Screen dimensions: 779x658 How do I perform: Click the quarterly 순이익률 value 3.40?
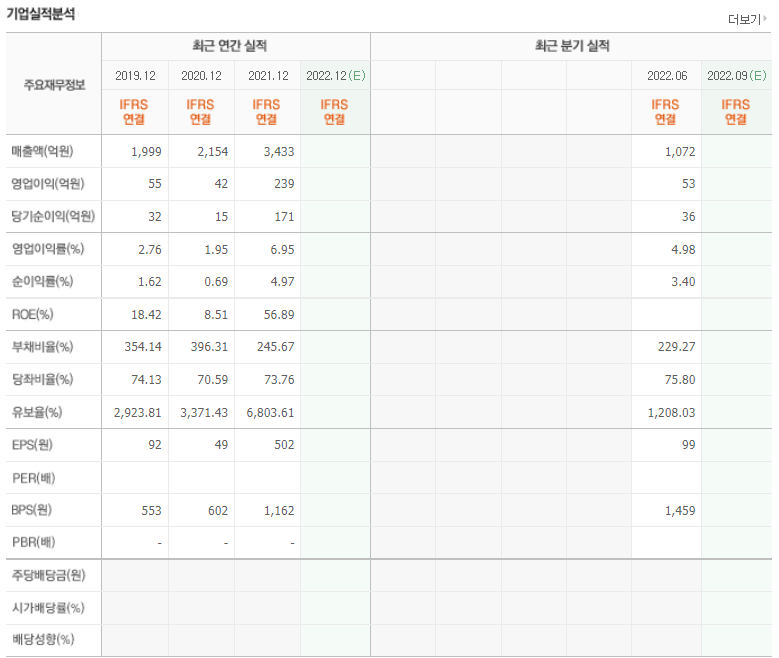683,282
